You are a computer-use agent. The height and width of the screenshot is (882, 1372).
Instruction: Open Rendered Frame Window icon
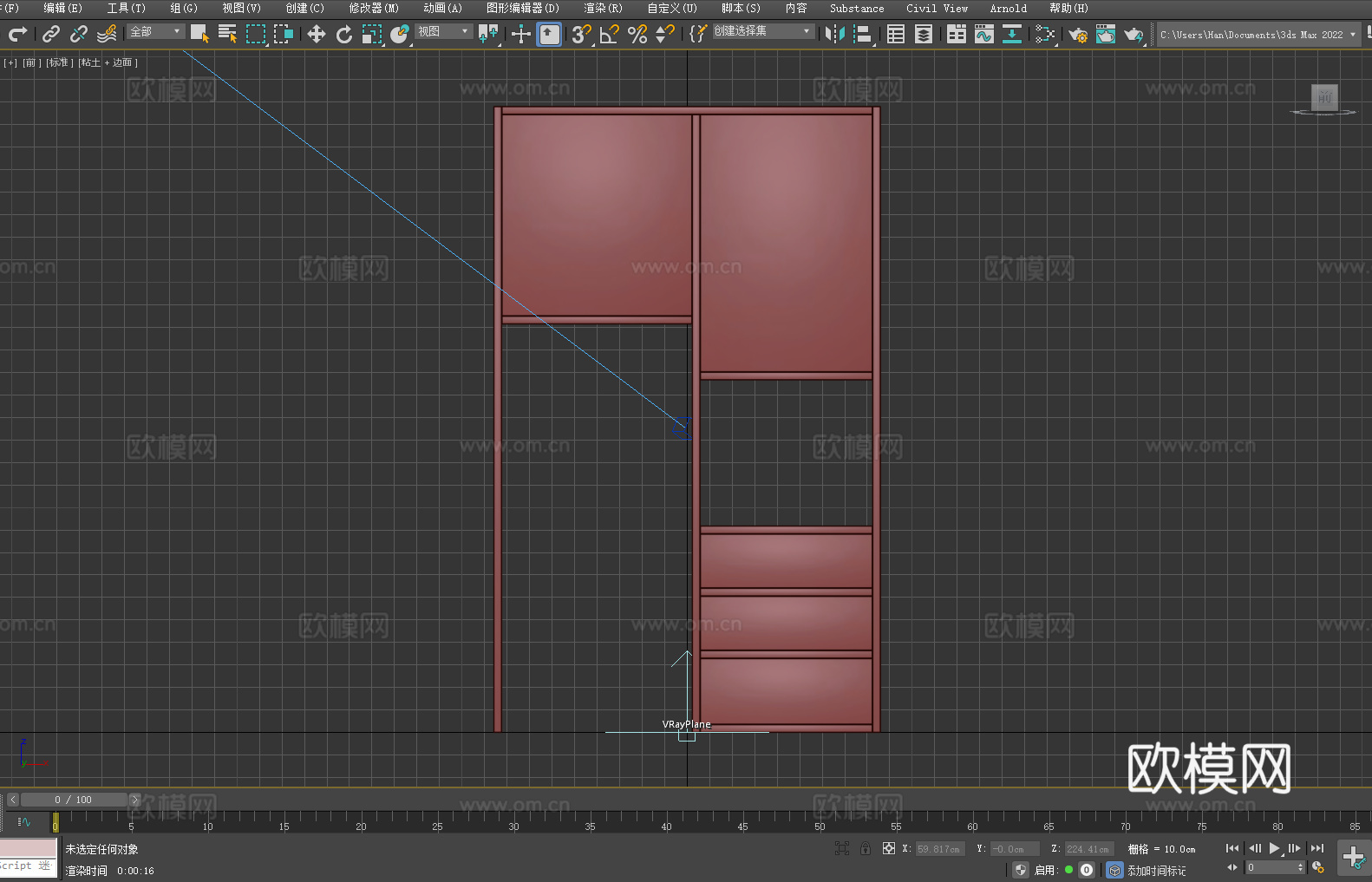[x=1106, y=34]
